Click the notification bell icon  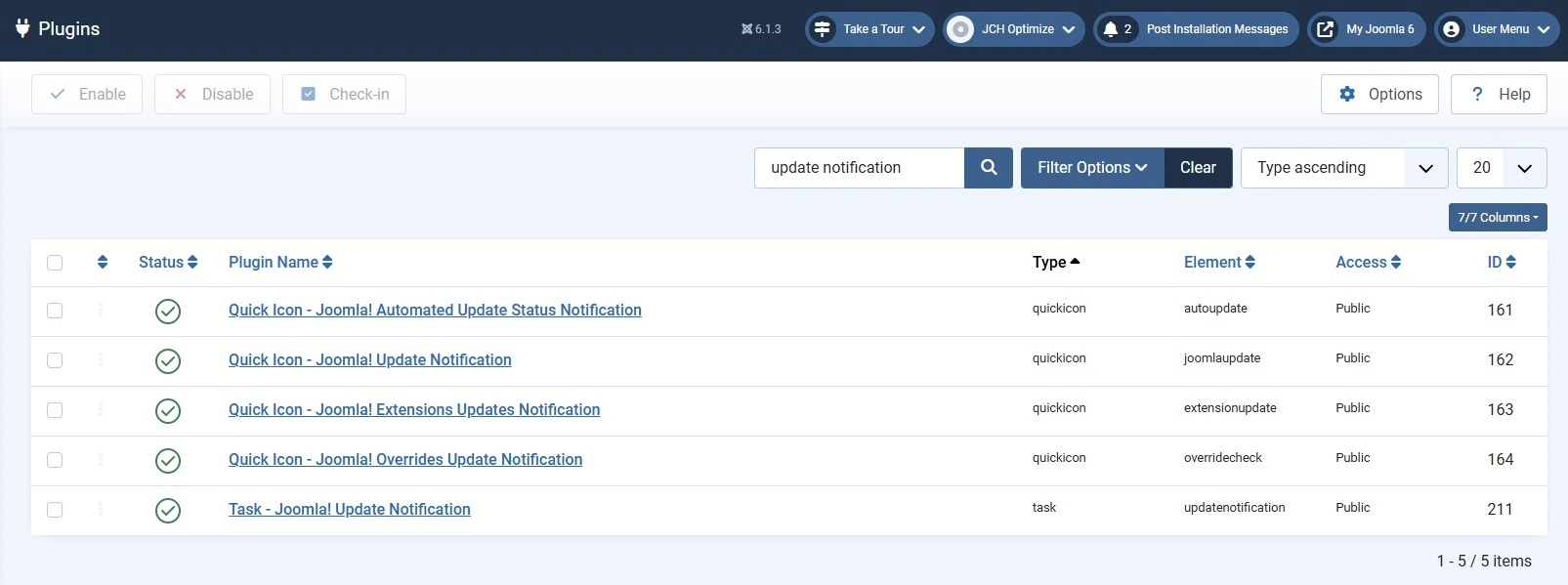tap(1110, 29)
